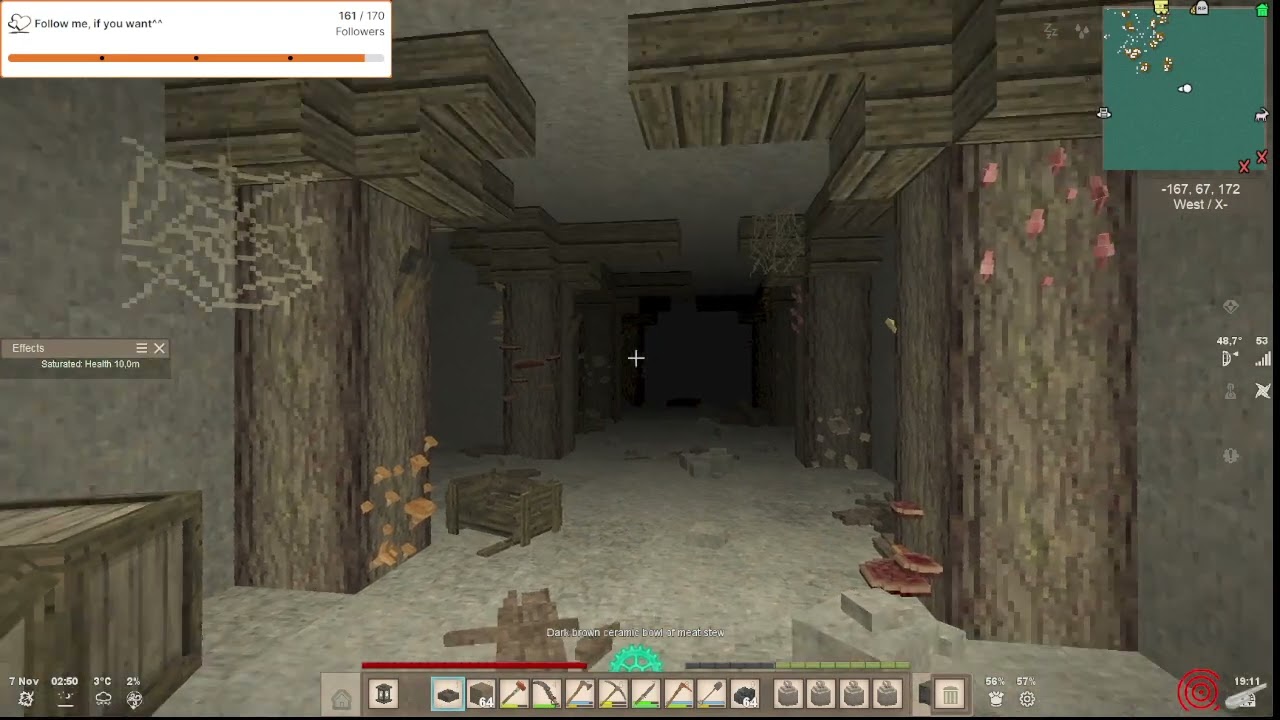Click the red spiral target icon
The height and width of the screenshot is (720, 1280).
click(x=1198, y=690)
